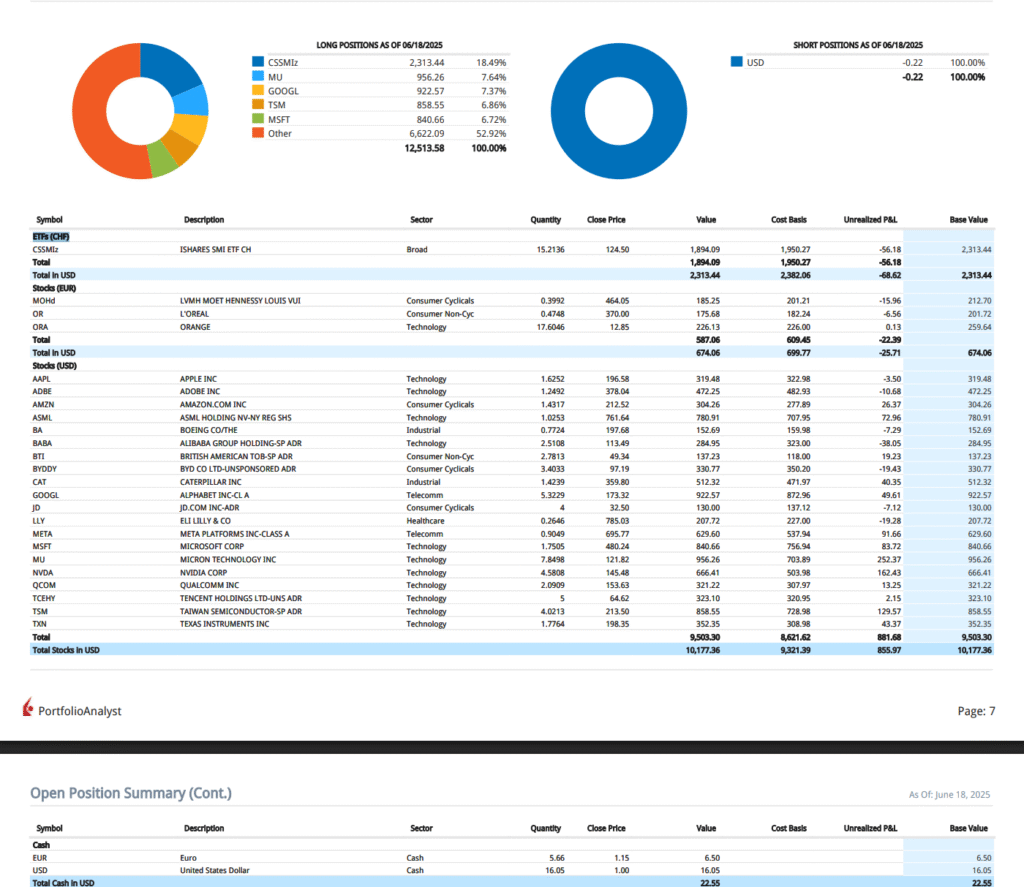Click the '855.97' total unrealized P&L value
Viewport: 1024px width, 887px height.
[x=888, y=650]
